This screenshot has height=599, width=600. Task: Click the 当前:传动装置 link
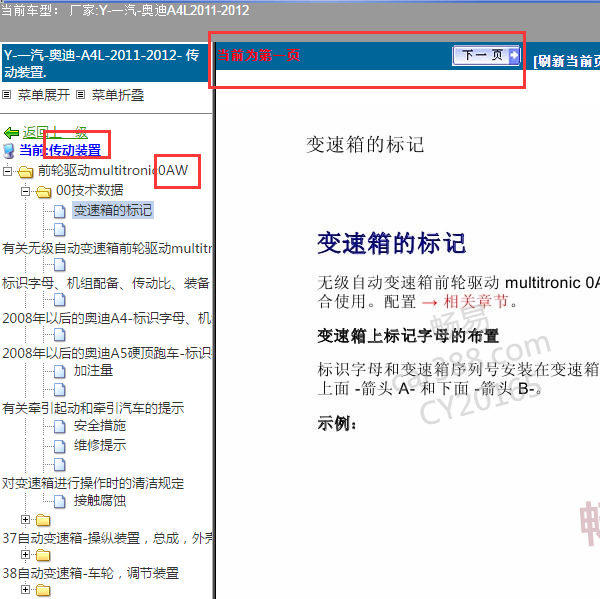[x=60, y=150]
